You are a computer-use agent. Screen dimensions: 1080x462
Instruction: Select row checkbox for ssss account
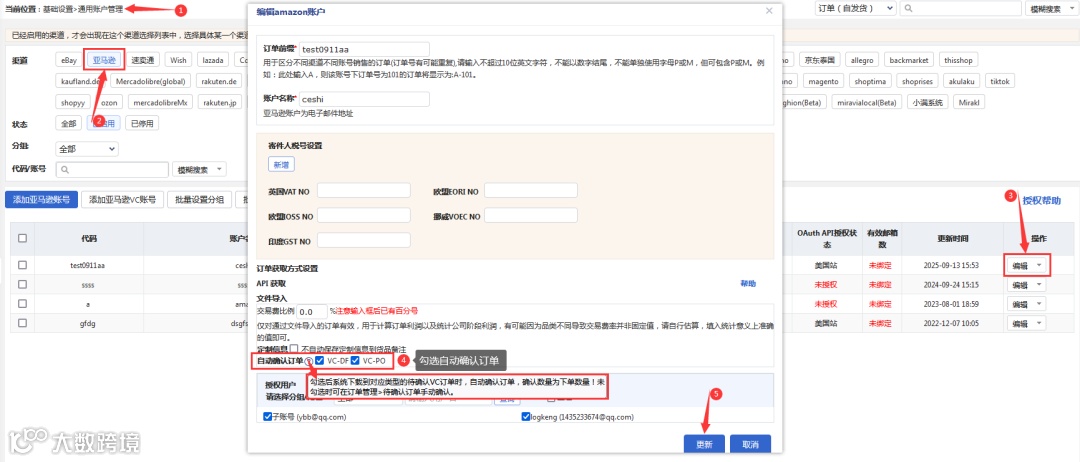pyautogui.click(x=23, y=284)
